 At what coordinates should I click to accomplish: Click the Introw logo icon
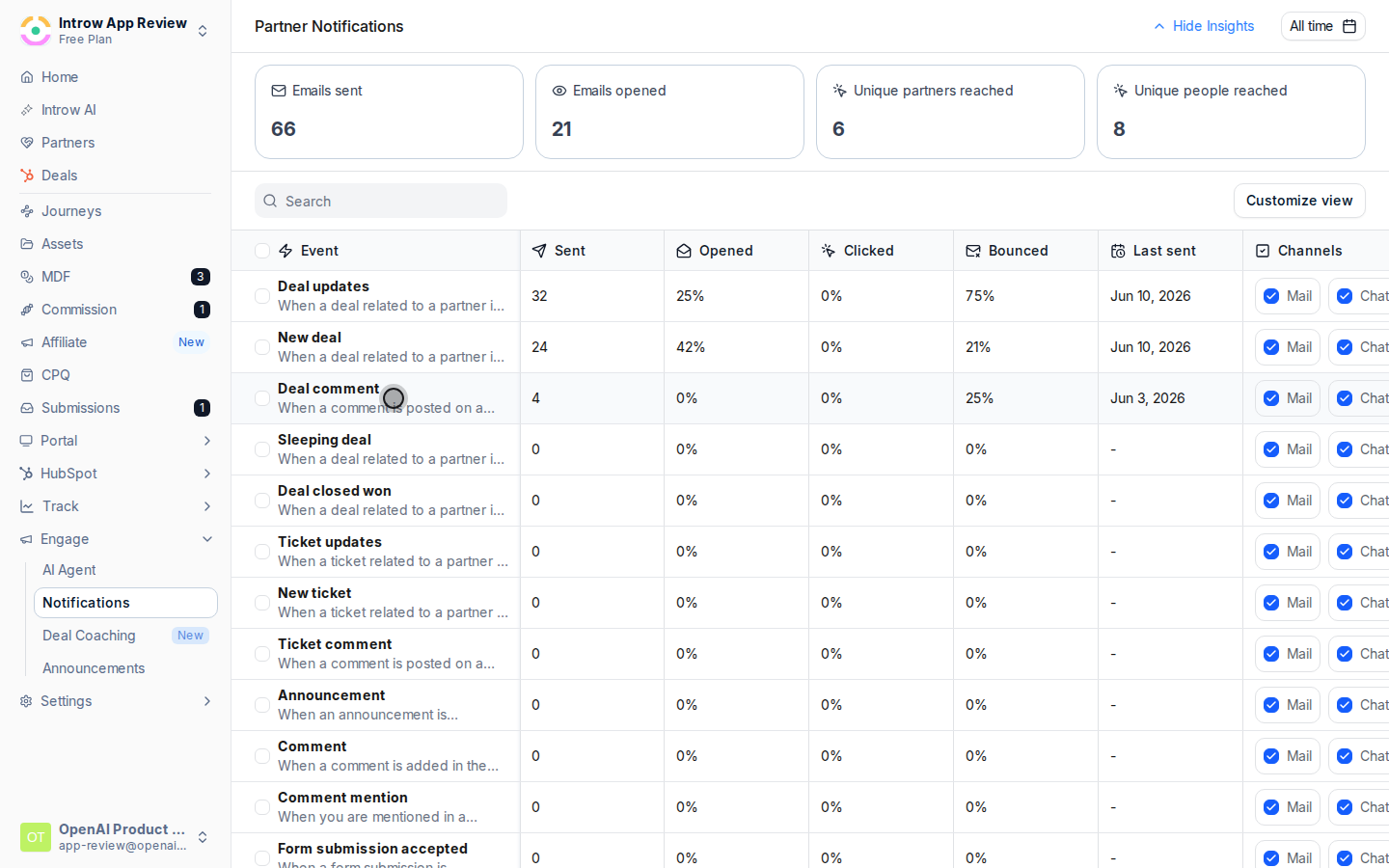36,31
